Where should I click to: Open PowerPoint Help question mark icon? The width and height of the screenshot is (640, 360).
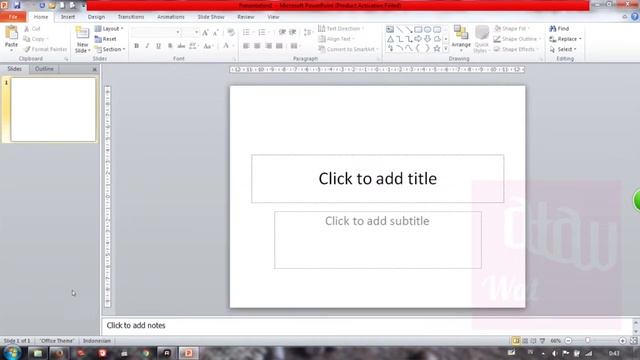point(635,17)
